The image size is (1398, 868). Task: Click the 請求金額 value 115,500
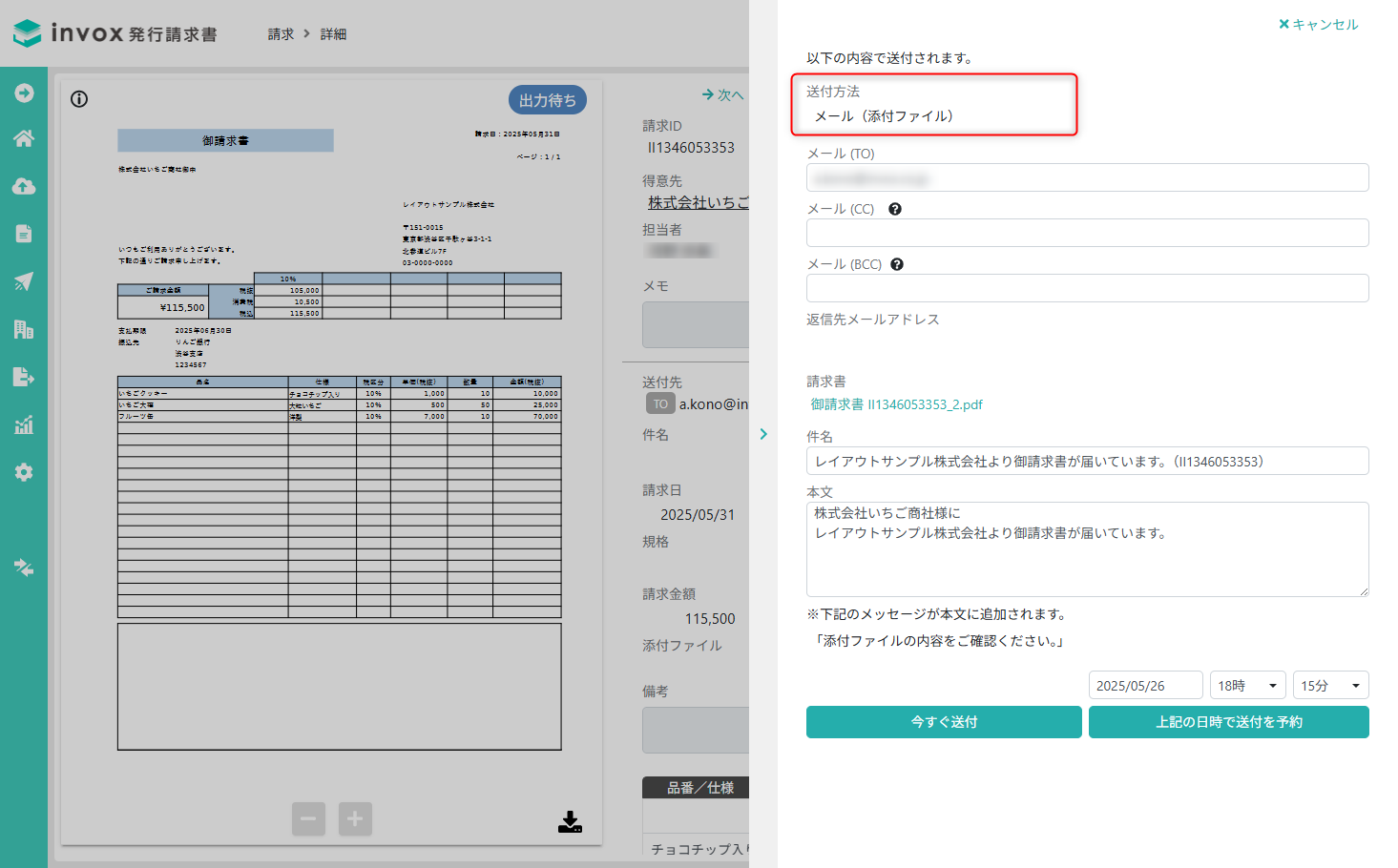pyautogui.click(x=710, y=619)
